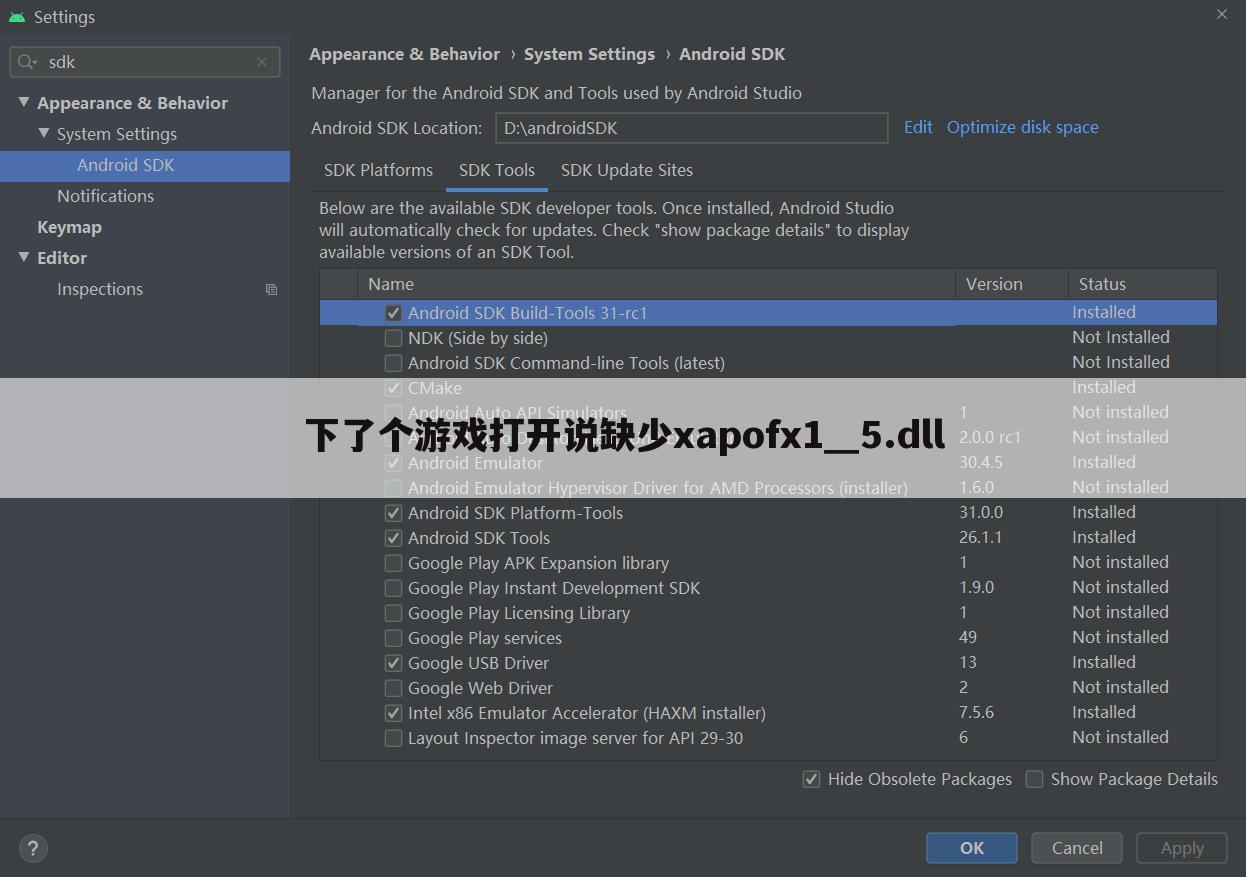Sort table by Status column header
Image resolution: width=1246 pixels, height=877 pixels.
1143,284
